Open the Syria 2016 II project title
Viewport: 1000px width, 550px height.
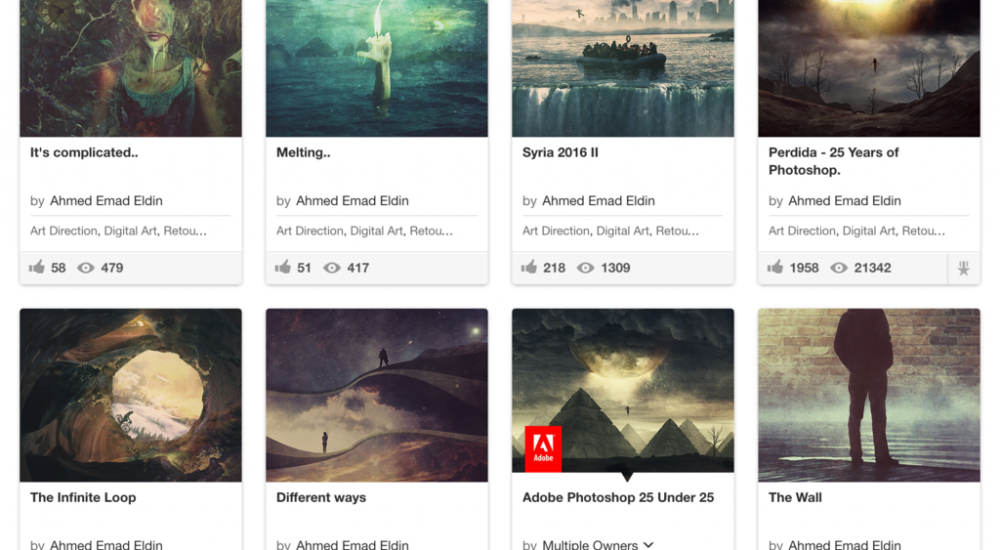[x=560, y=152]
